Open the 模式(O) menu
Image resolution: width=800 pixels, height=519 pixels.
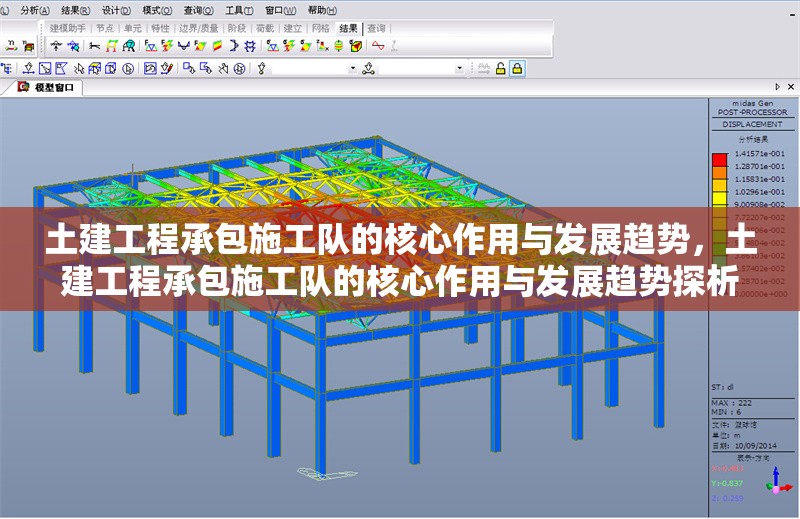point(157,10)
